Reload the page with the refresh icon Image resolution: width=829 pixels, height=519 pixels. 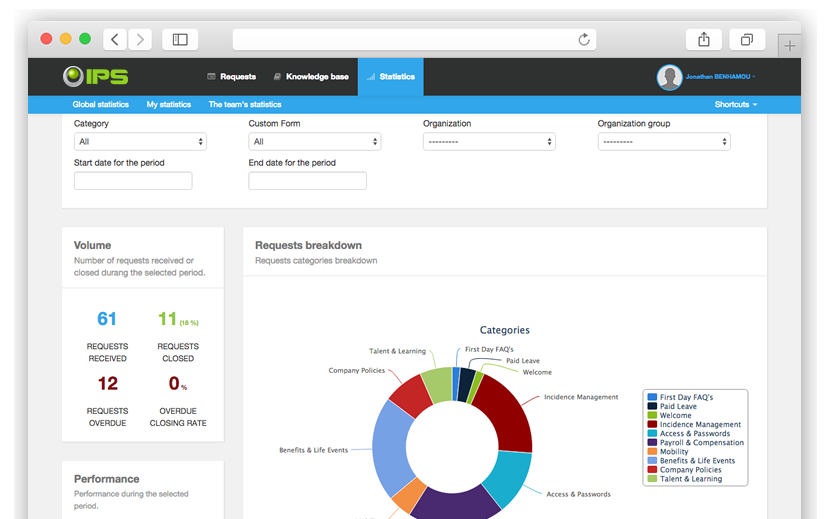pos(584,40)
